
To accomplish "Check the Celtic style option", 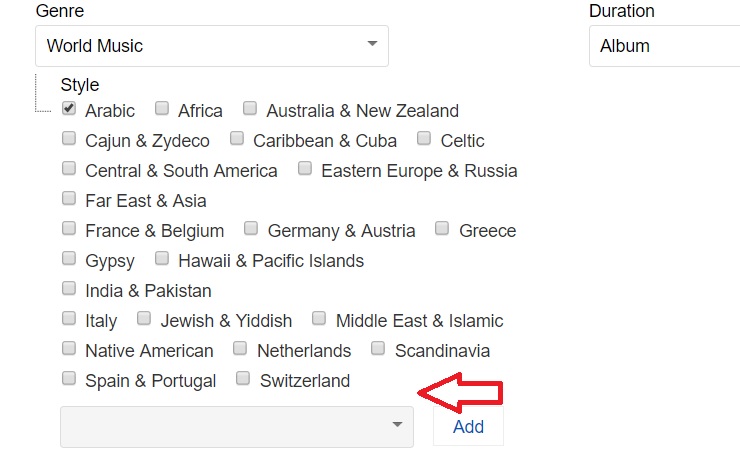I will [x=424, y=139].
